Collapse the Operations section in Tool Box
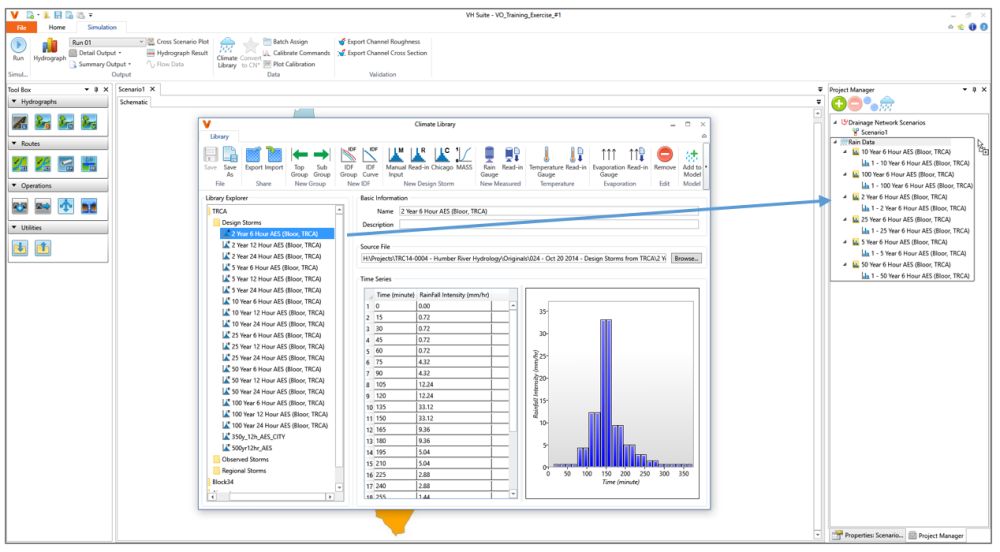This screenshot has width=1000, height=552. point(14,185)
